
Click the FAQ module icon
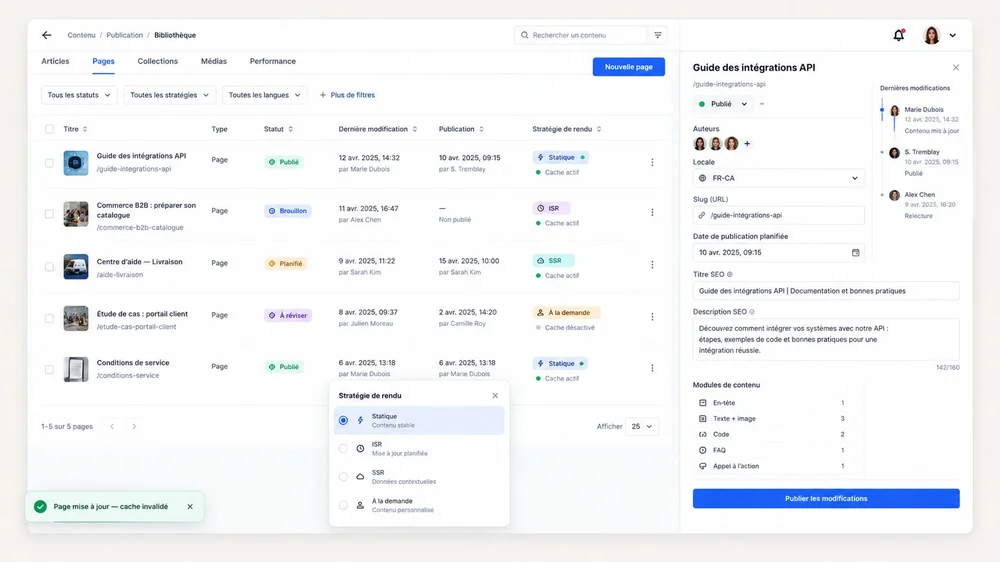coord(702,450)
